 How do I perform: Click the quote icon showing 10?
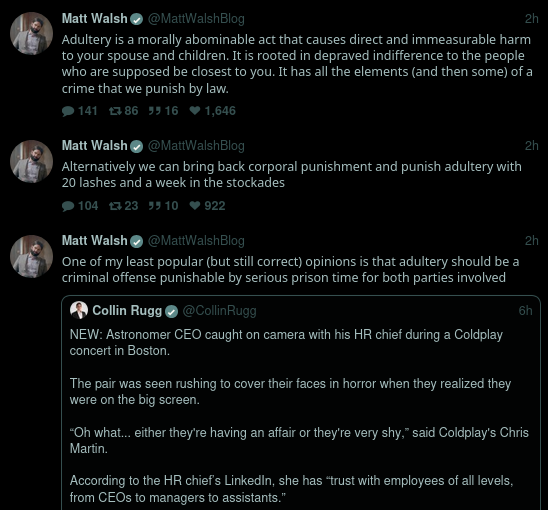155,206
